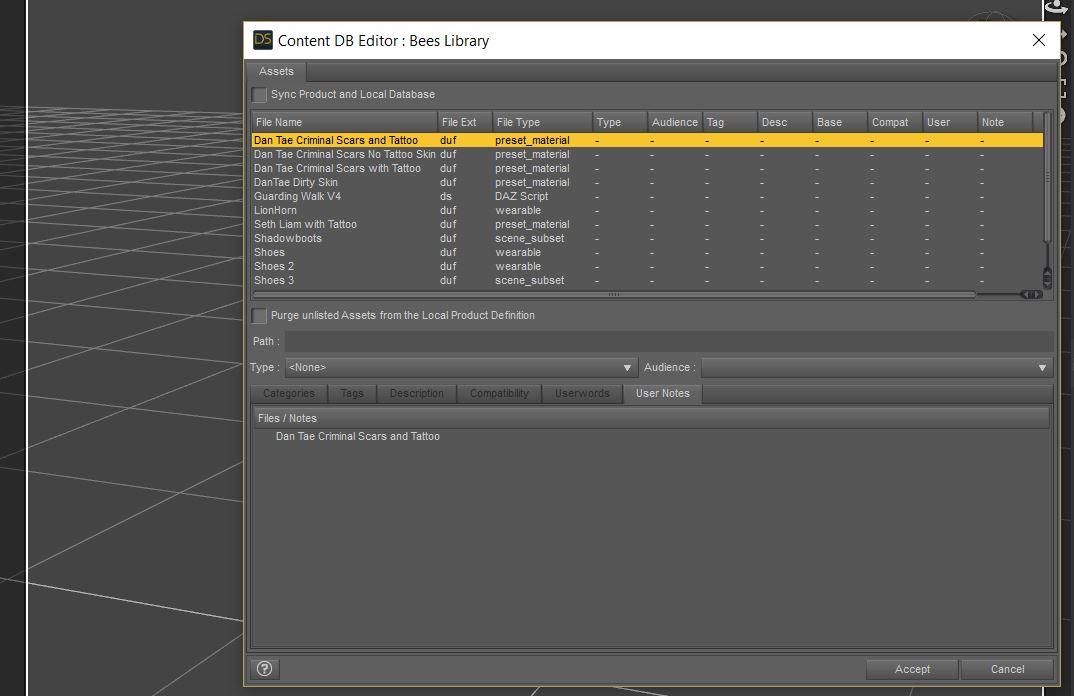The width and height of the screenshot is (1074, 696).
Task: Click the Path input field
Action: pos(669,341)
